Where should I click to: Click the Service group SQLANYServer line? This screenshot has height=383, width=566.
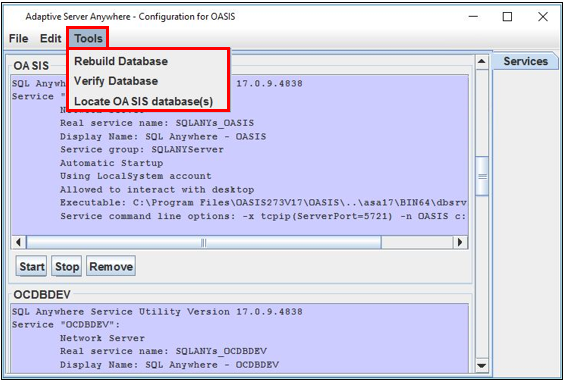click(142, 149)
